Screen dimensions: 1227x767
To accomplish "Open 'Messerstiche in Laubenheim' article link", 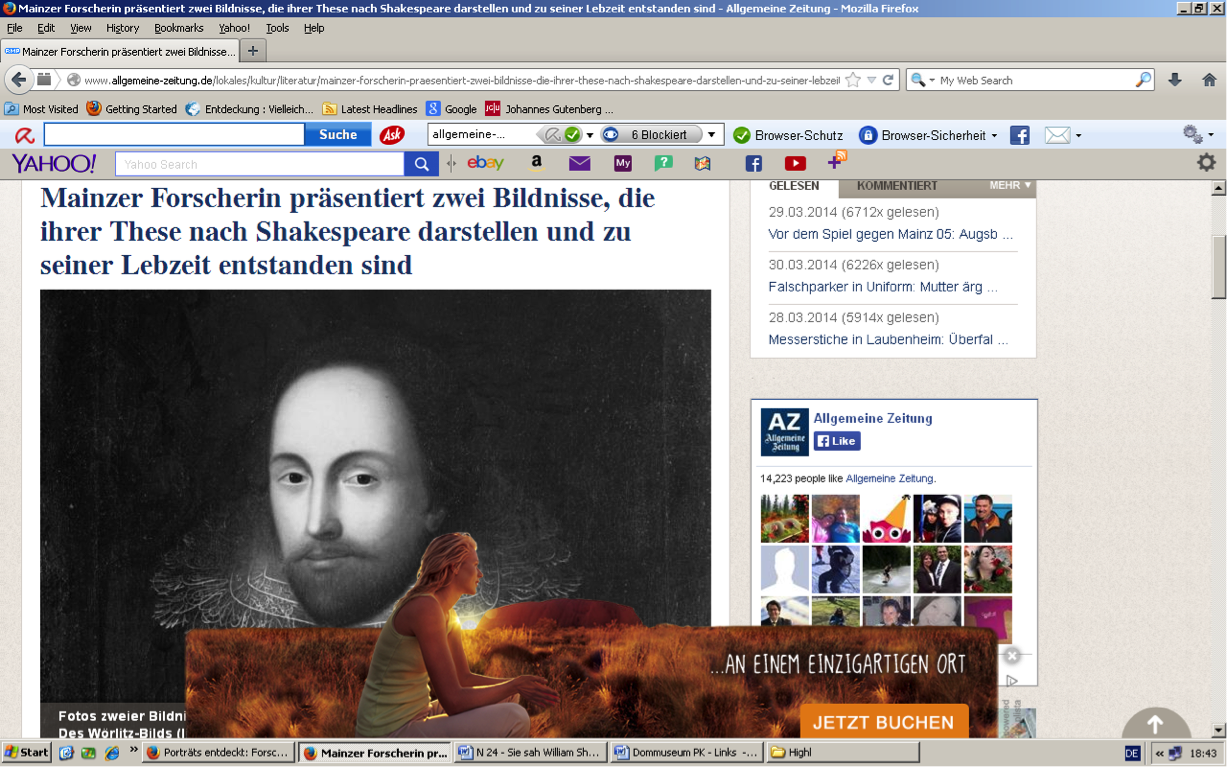I will [888, 340].
